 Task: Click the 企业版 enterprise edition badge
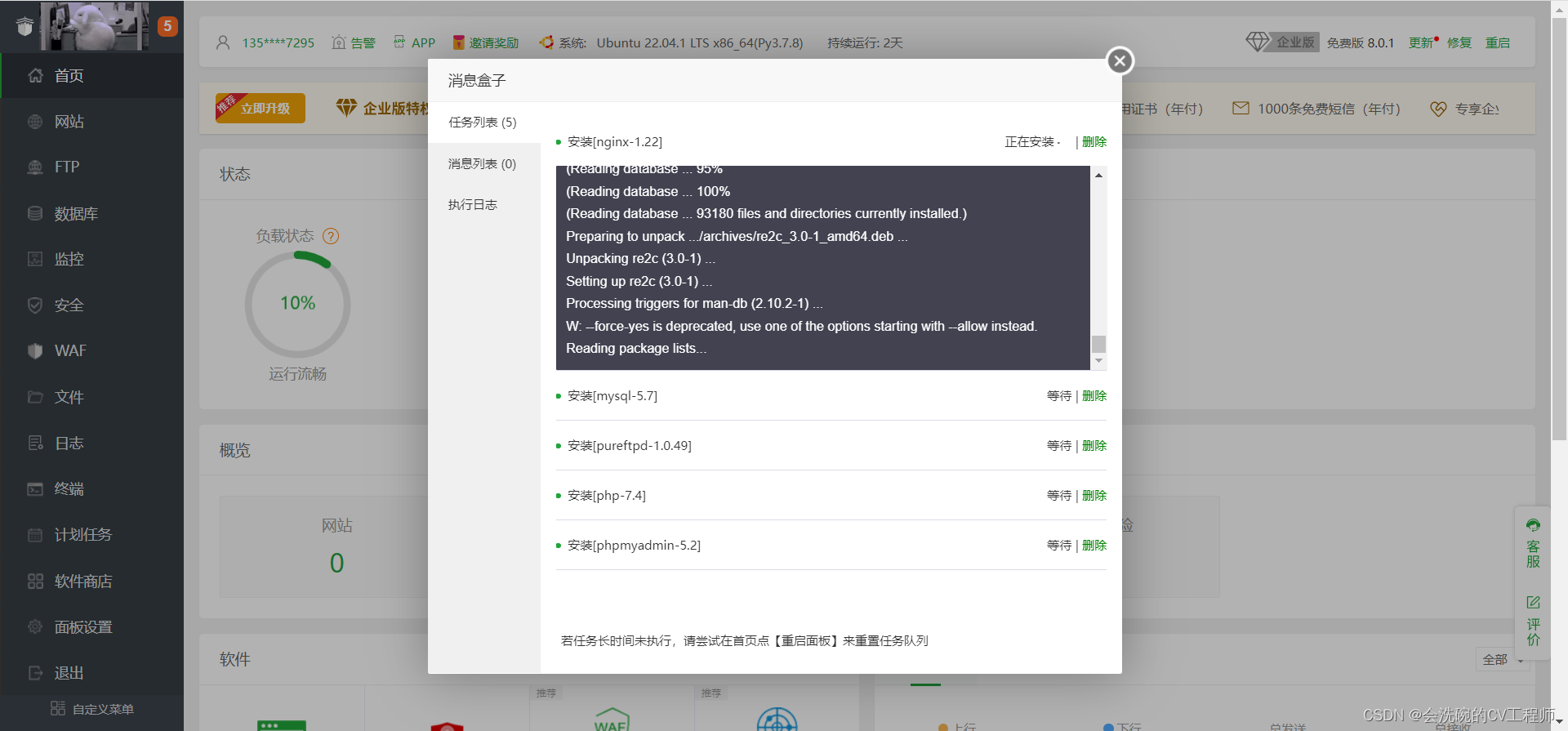click(1281, 42)
